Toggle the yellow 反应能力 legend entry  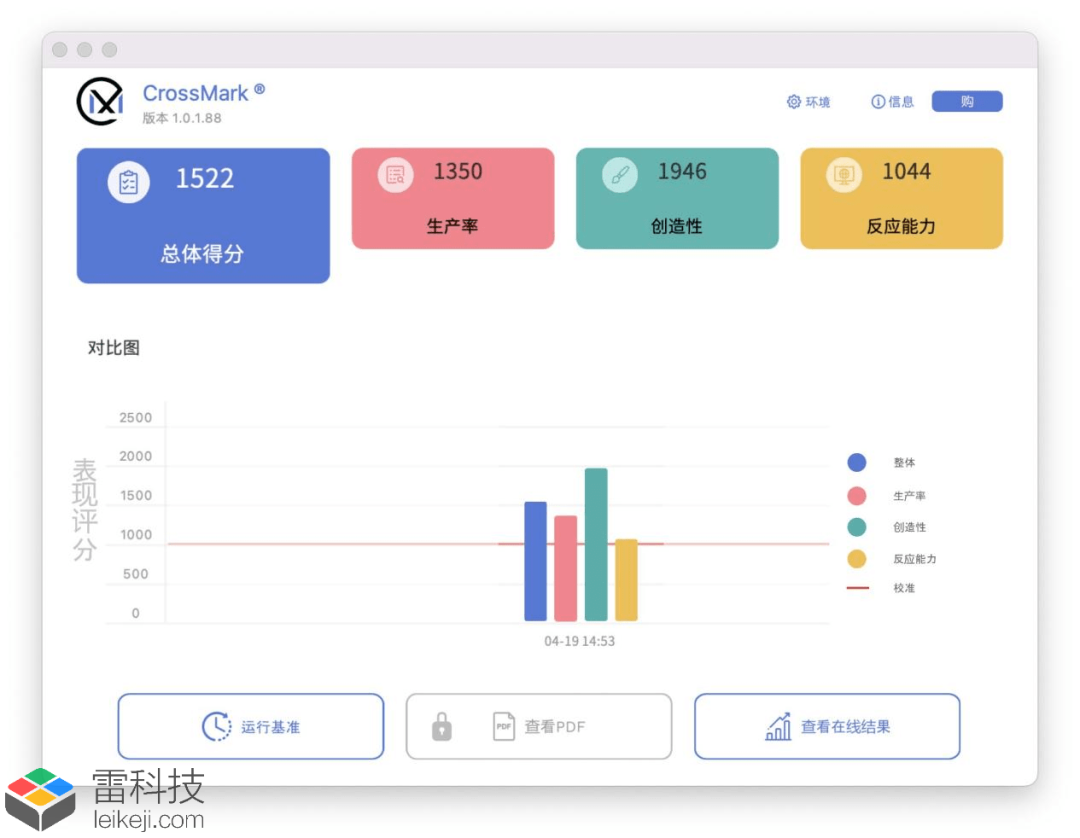pos(891,558)
